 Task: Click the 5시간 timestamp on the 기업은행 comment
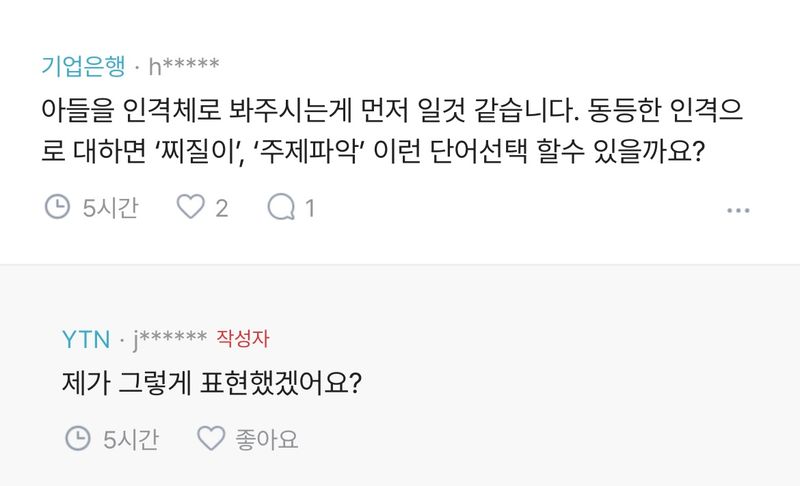110,207
